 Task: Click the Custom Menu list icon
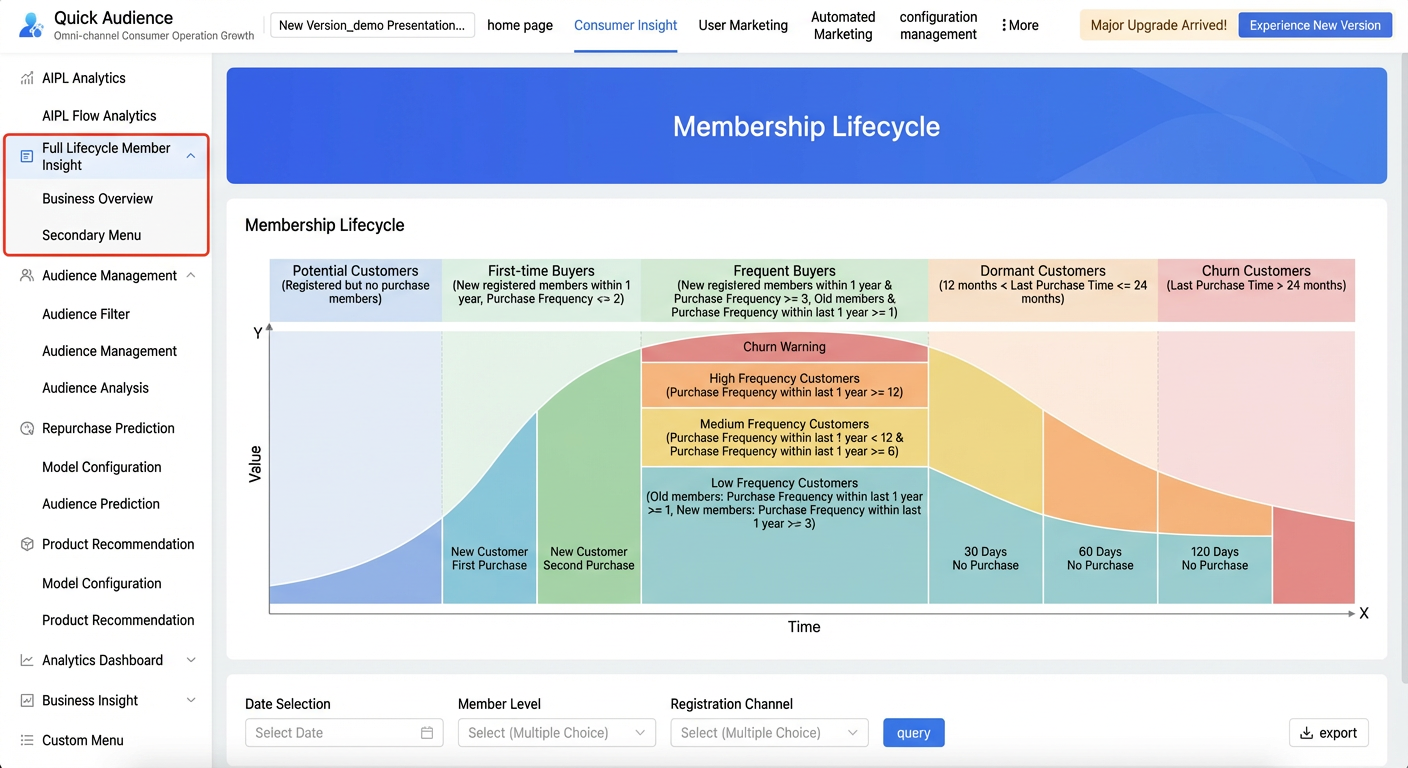27,740
